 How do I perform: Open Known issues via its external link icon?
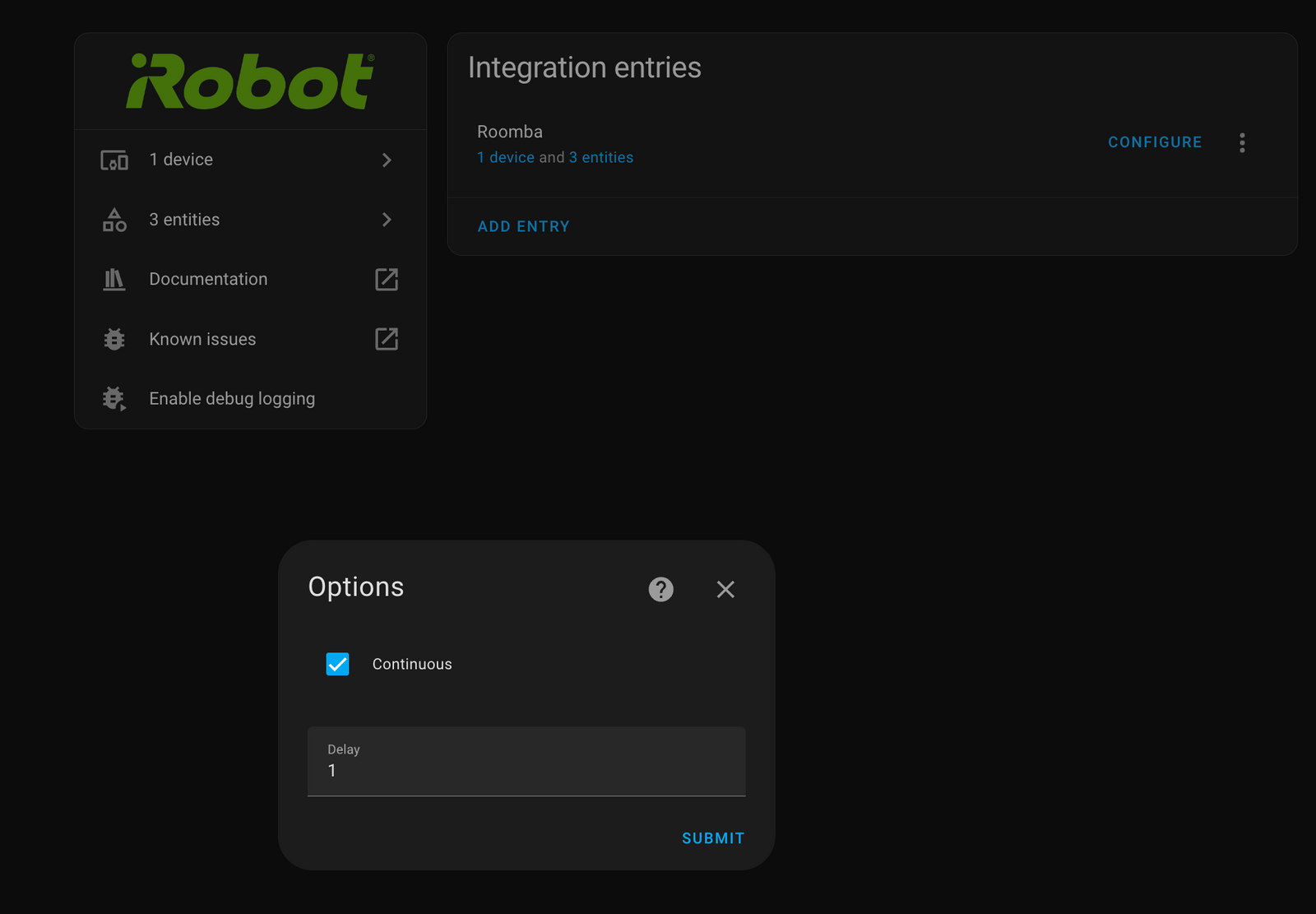click(386, 338)
